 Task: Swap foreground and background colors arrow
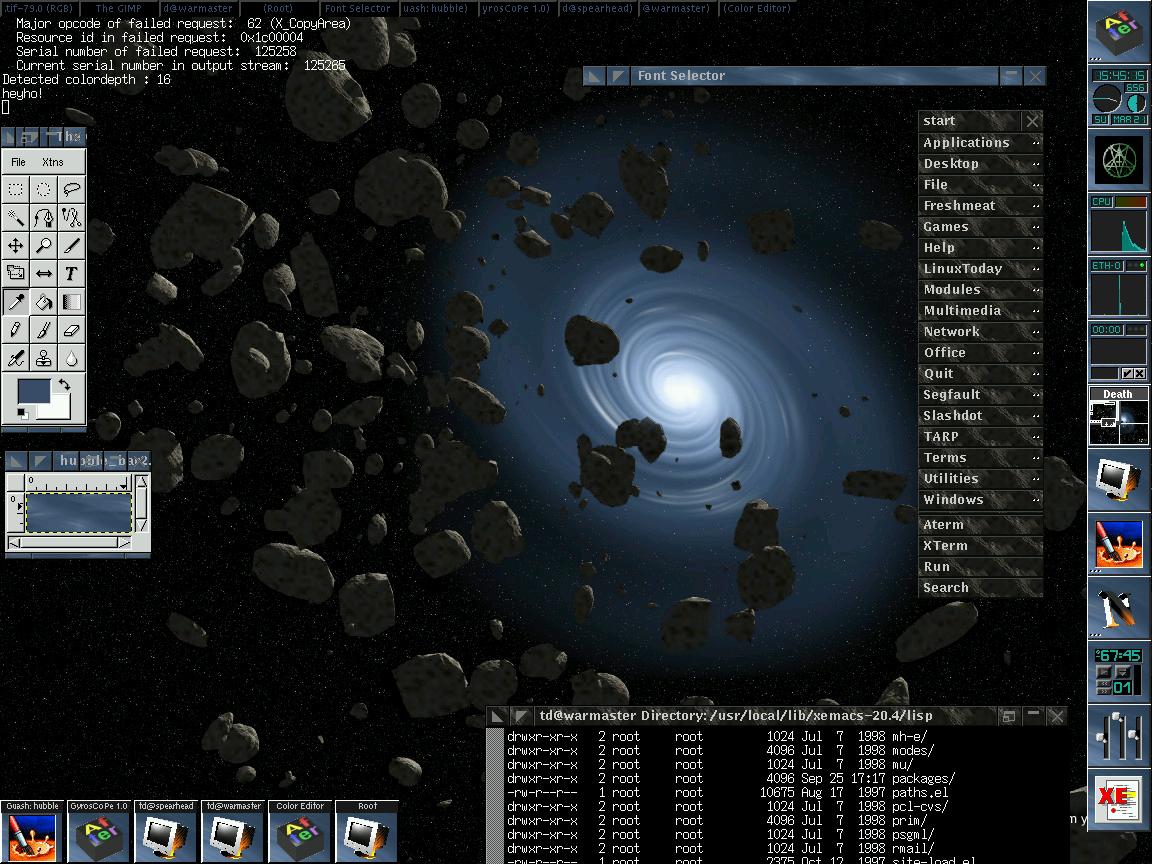pyautogui.click(x=65, y=385)
